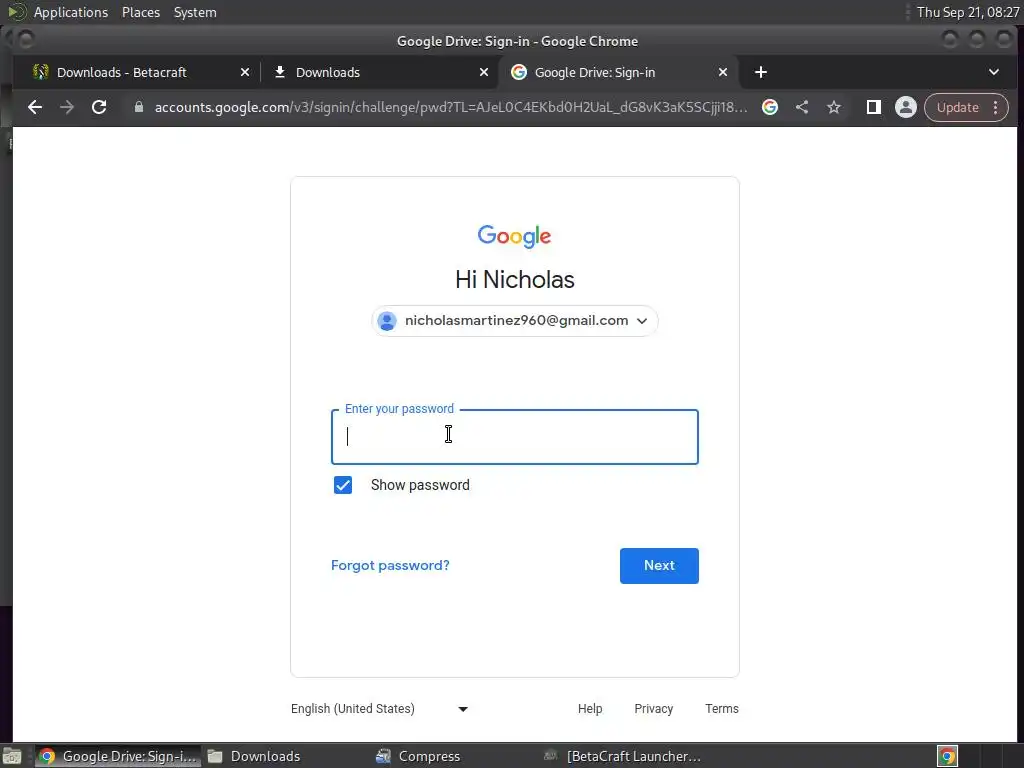Bookmark this tab with star icon
The image size is (1024, 768).
point(834,107)
